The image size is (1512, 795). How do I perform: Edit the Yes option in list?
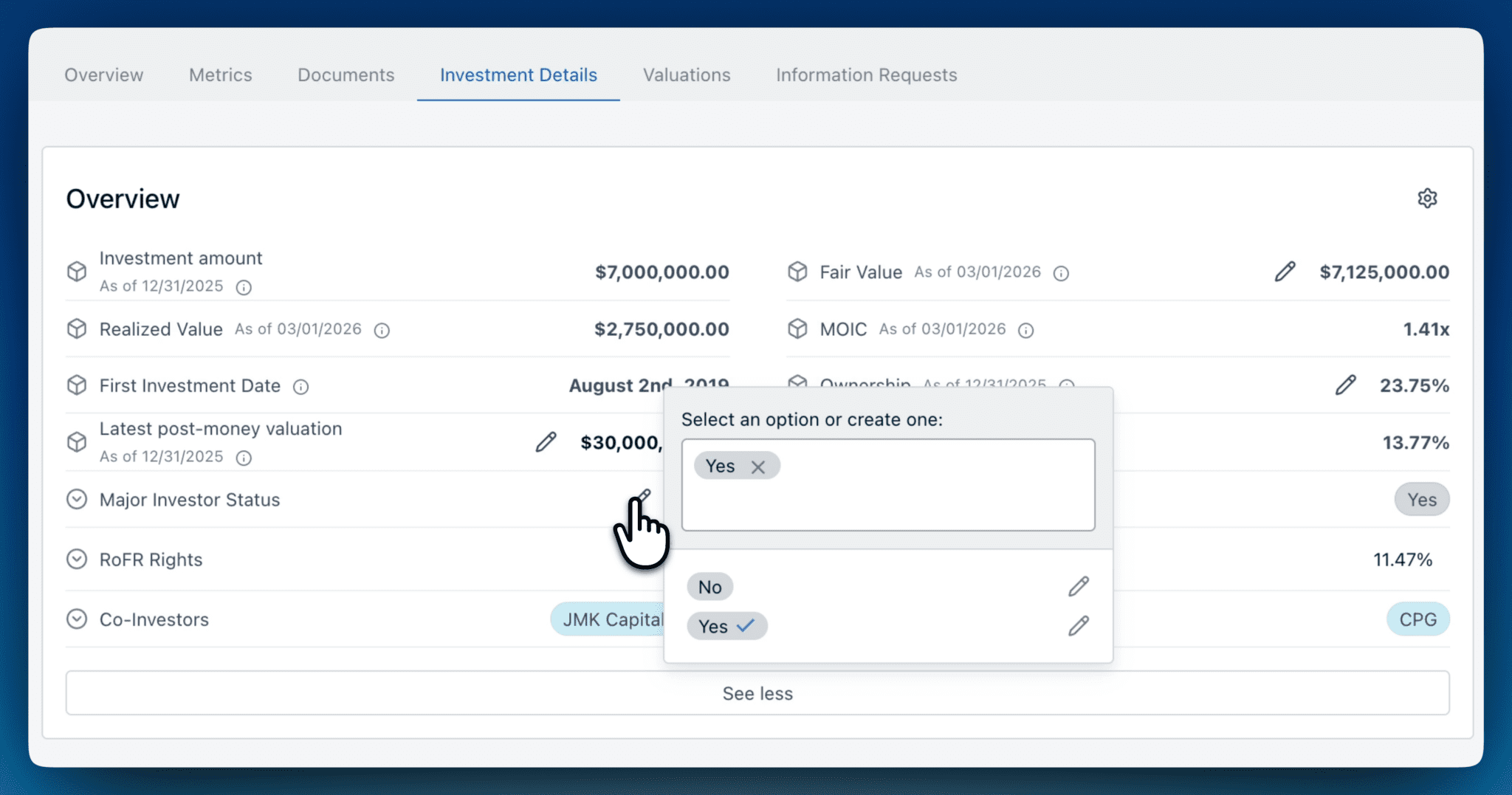(1078, 626)
